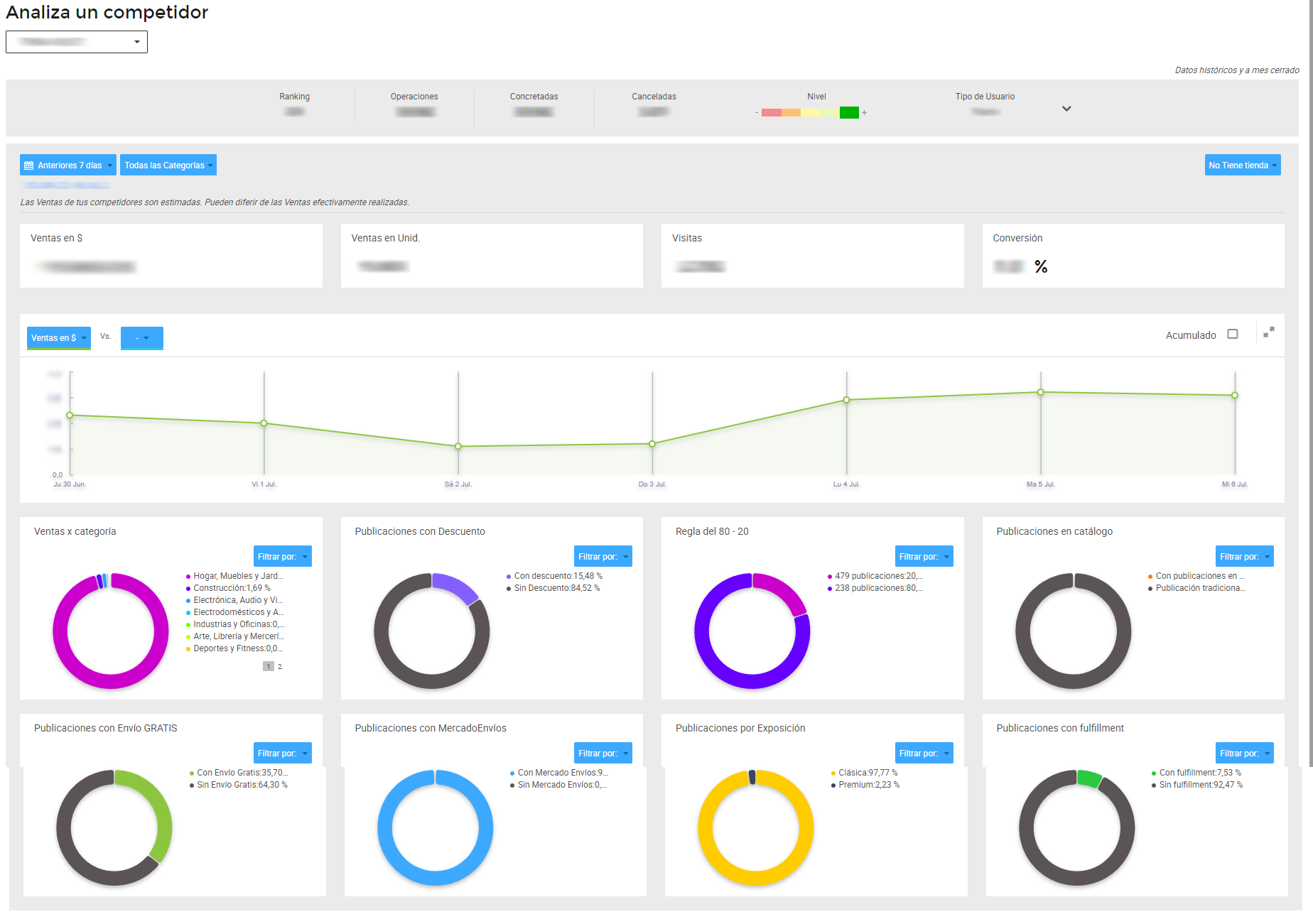The width and height of the screenshot is (1313, 924).
Task: Open Filtrar por in Ventas x categoría
Action: (283, 556)
